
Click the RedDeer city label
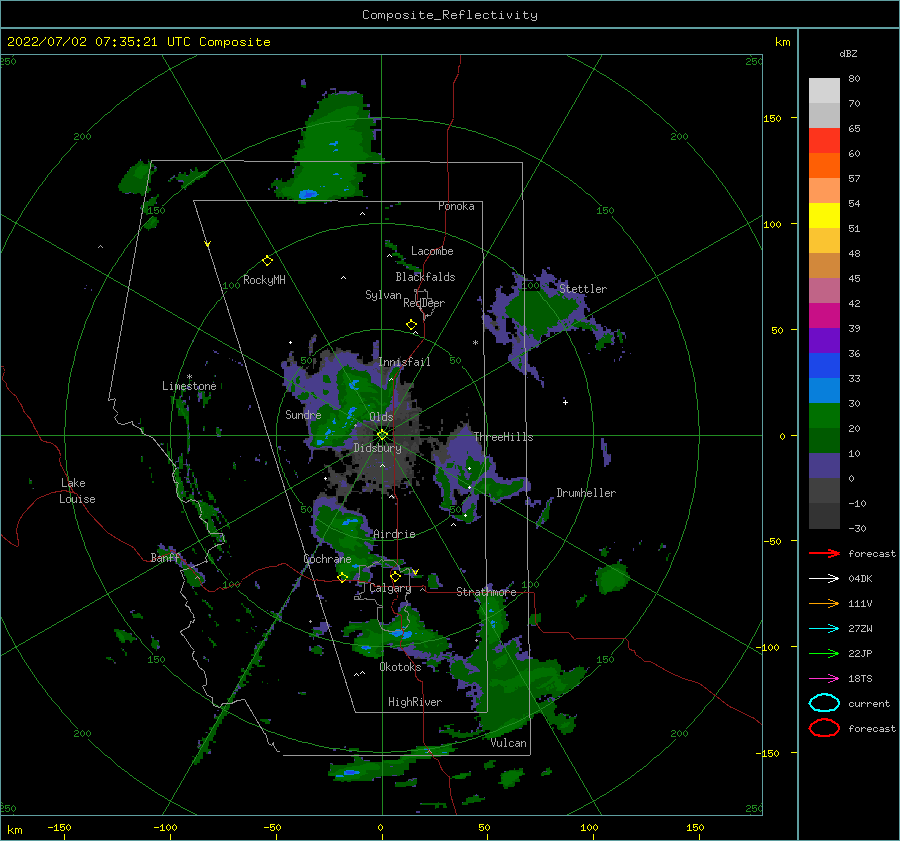pyautogui.click(x=424, y=303)
